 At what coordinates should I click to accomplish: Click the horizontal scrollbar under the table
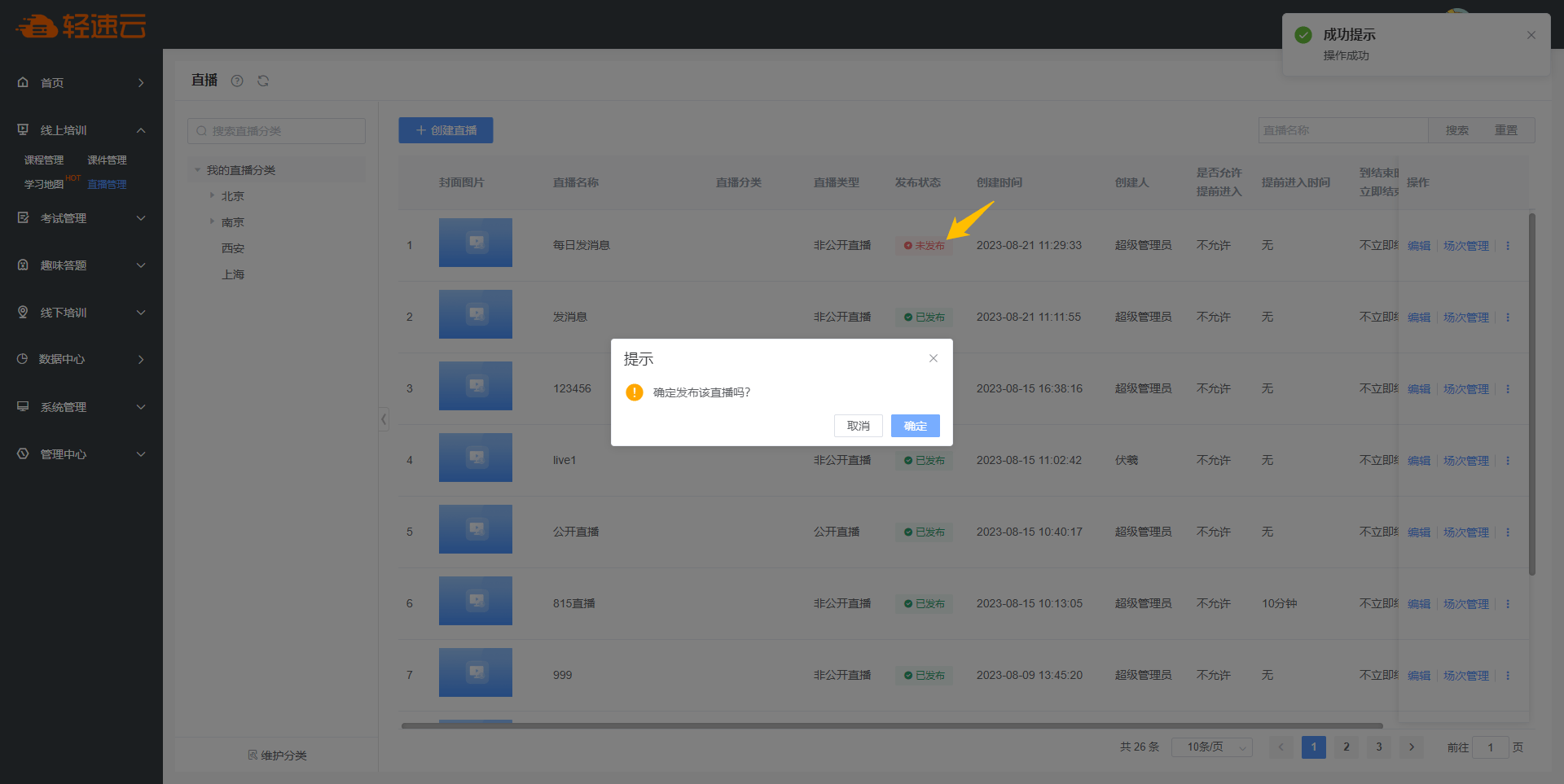(892, 725)
